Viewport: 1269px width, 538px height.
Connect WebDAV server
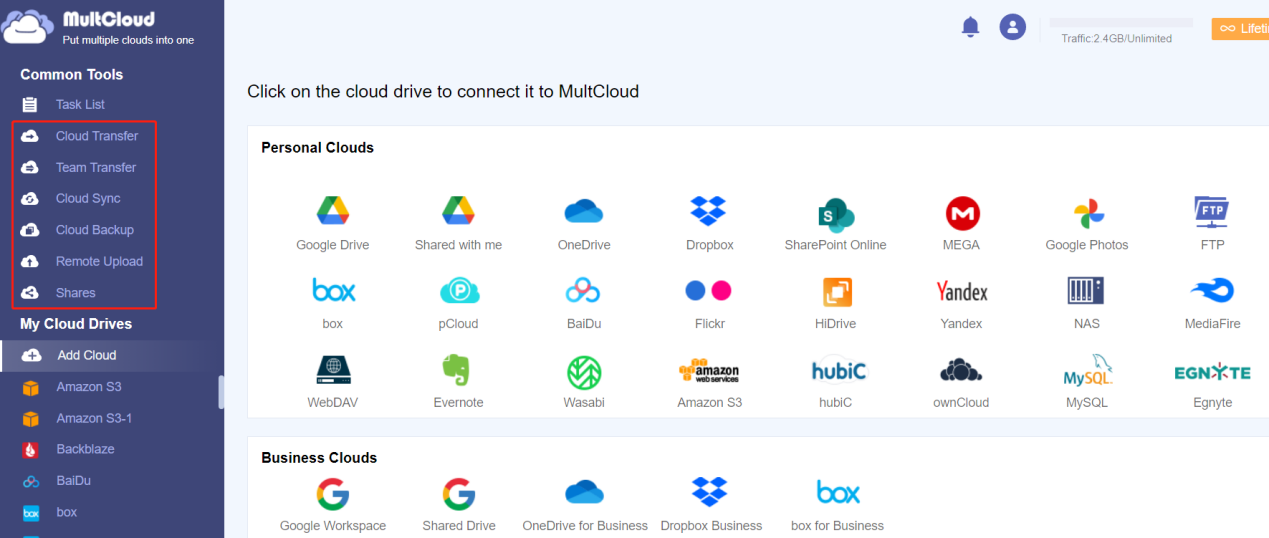(x=333, y=380)
